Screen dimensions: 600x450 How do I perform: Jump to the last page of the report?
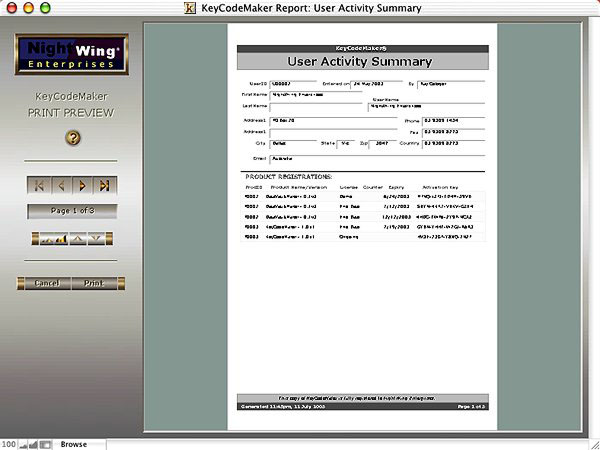[x=105, y=186]
